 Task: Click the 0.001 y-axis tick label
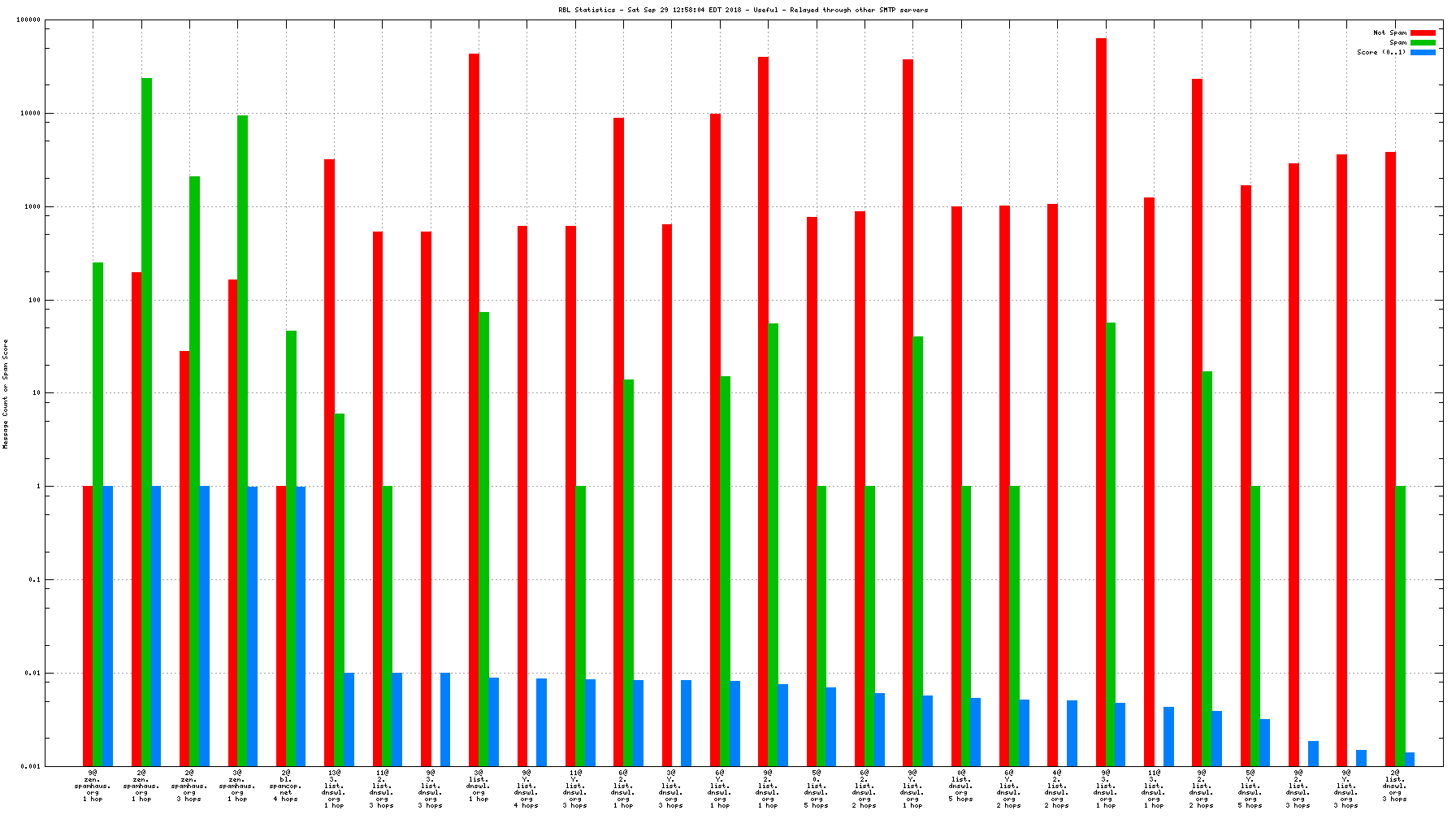[x=30, y=766]
